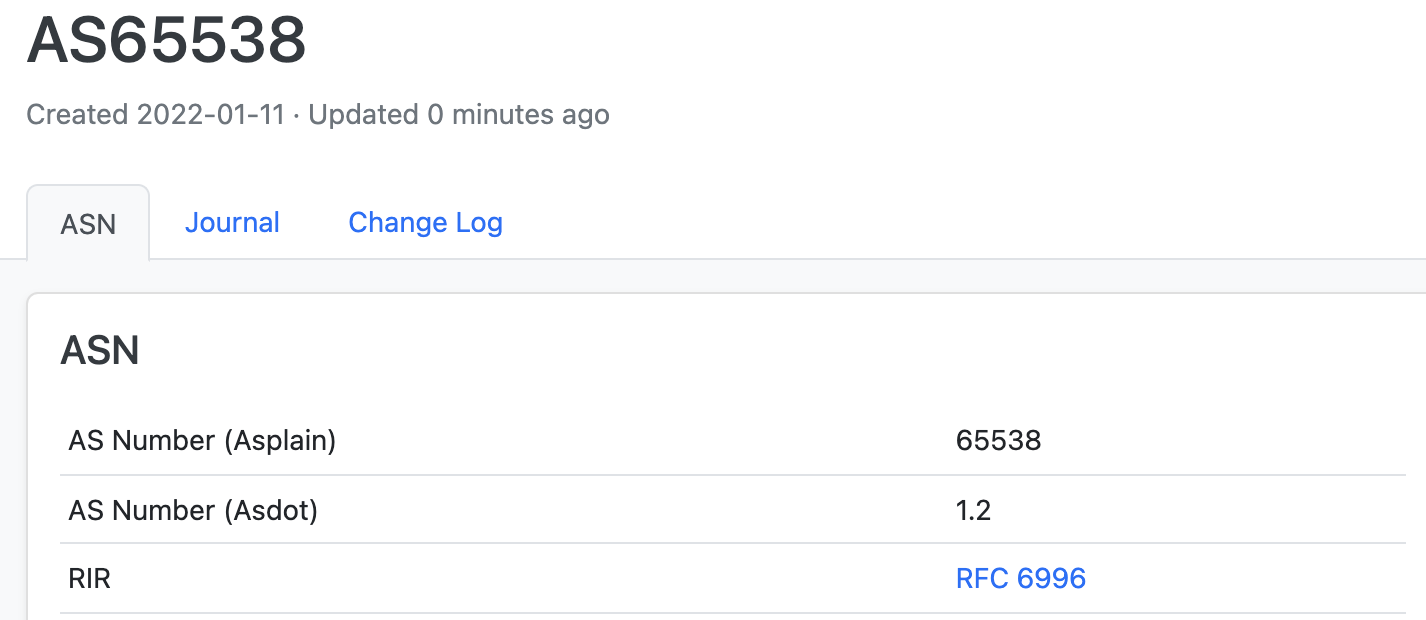Image resolution: width=1426 pixels, height=620 pixels.
Task: Click inside the AS Number (Asdot) table row
Action: point(600,509)
